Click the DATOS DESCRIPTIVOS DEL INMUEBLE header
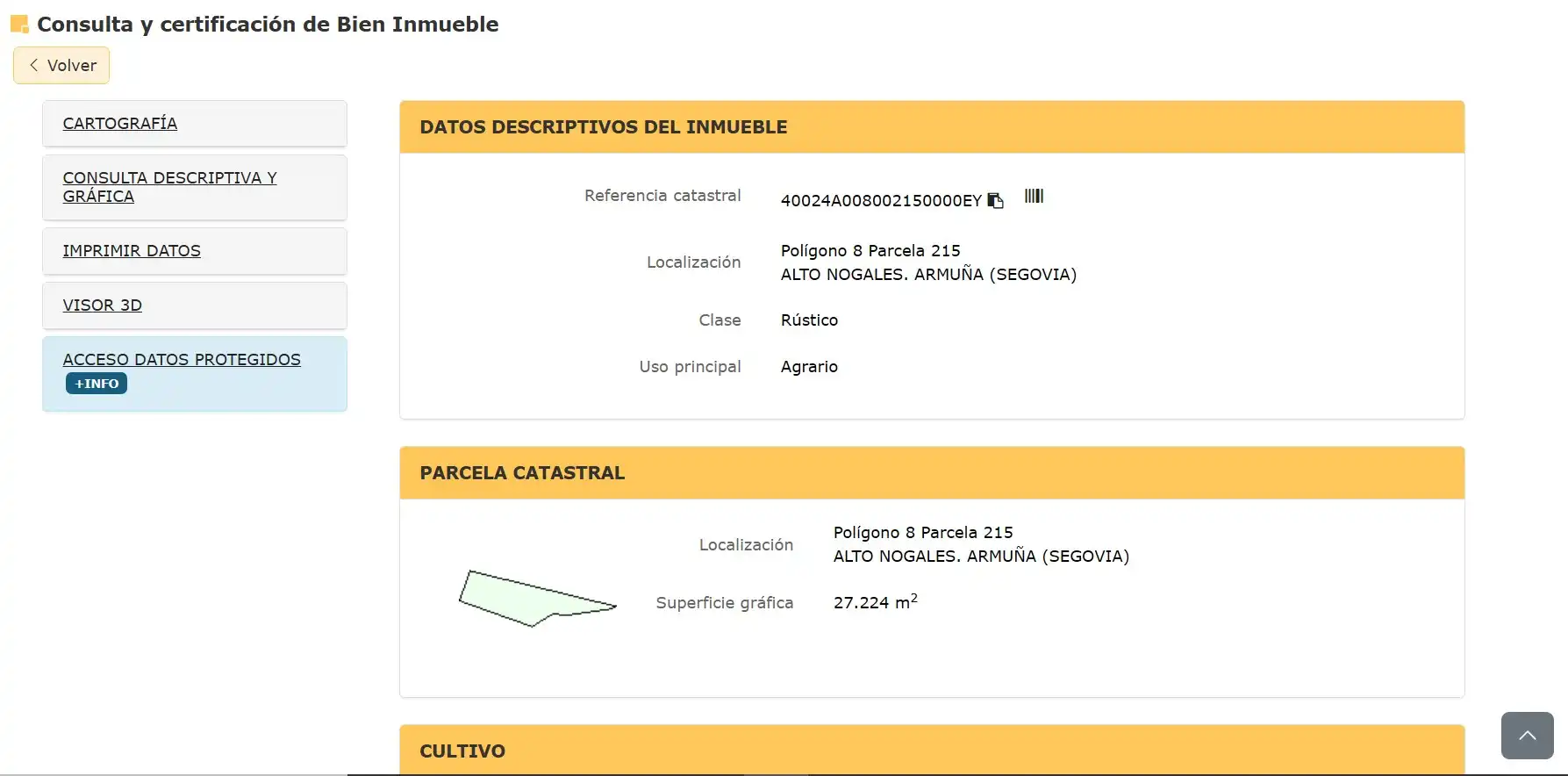This screenshot has height=776, width=1568. 932,127
